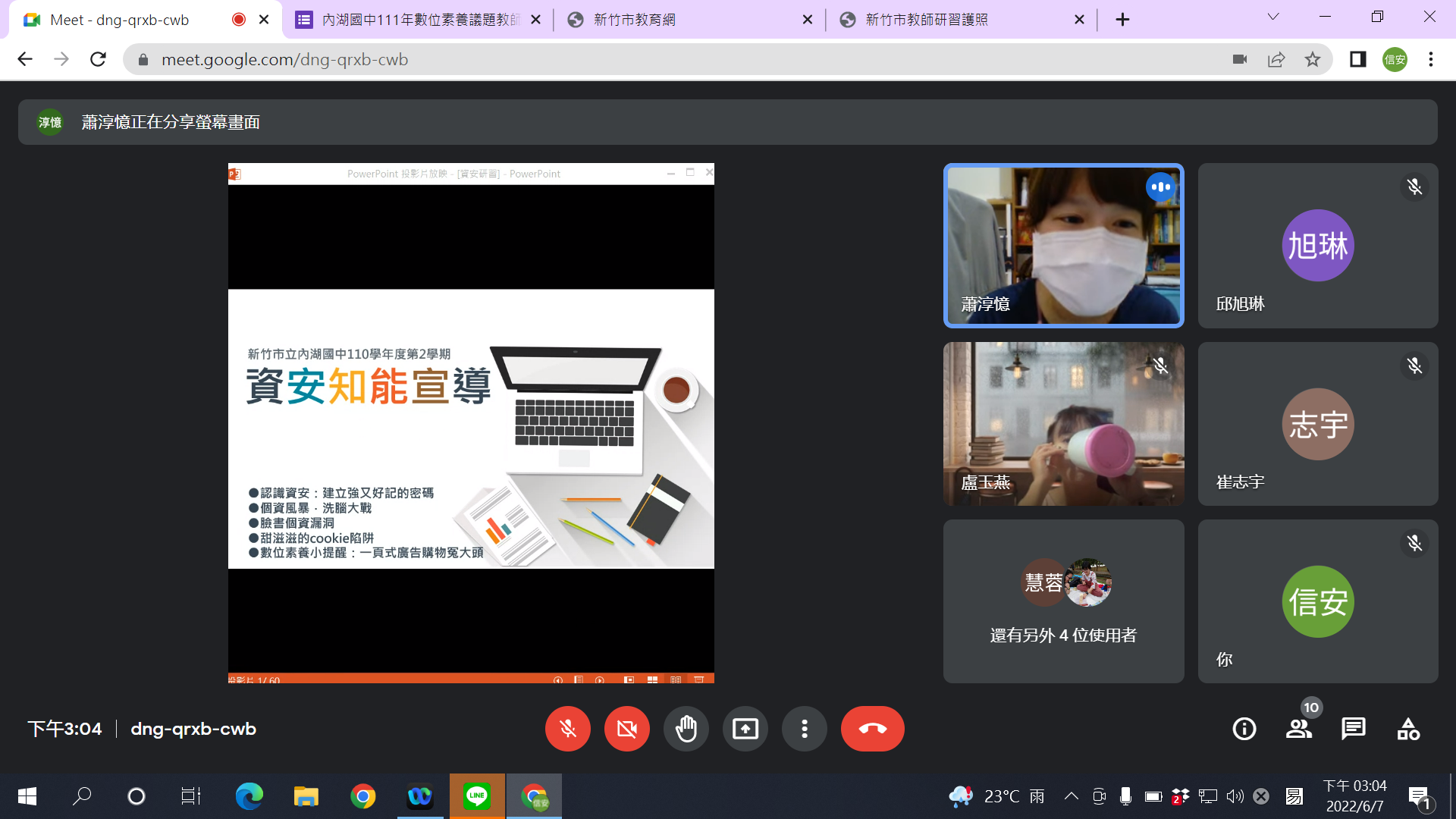This screenshot has width=1456, height=819.
Task: Turn on the camera button
Action: pos(626,729)
